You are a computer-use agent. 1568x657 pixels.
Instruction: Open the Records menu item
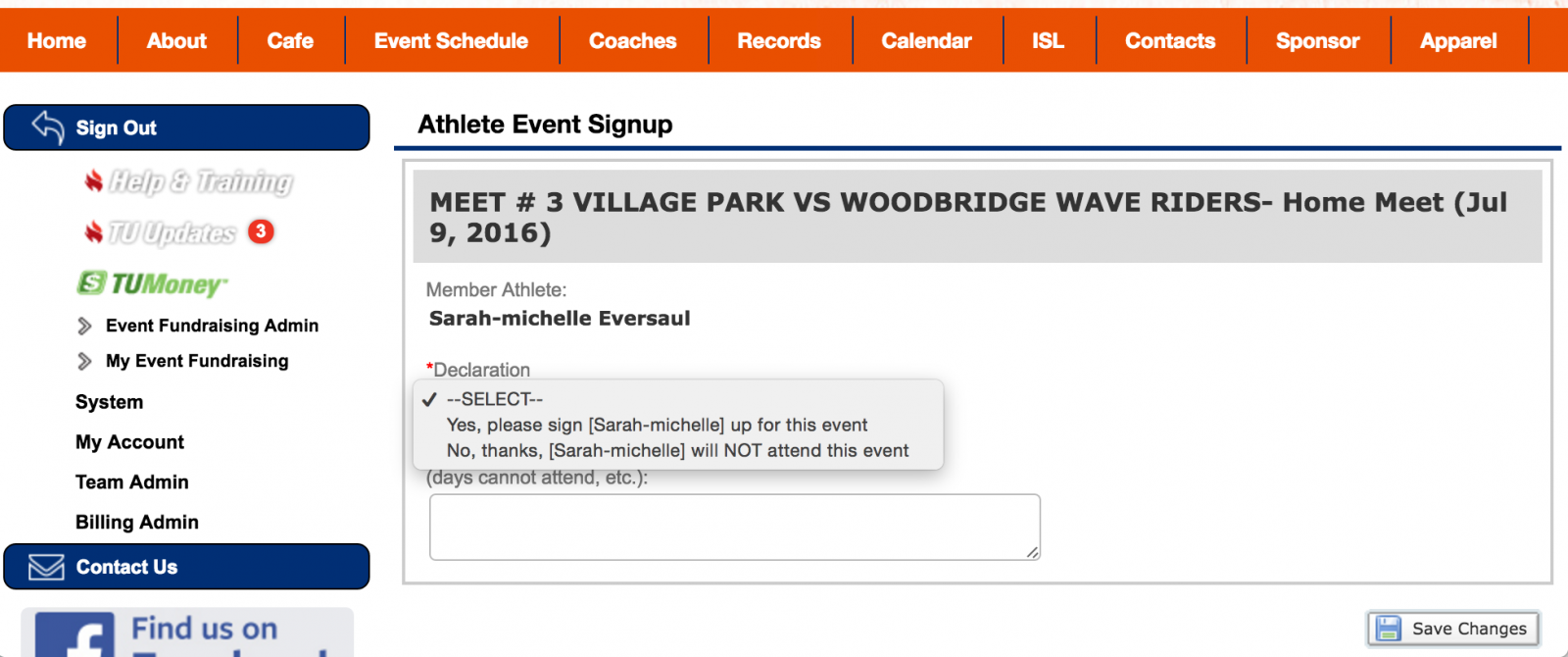779,41
